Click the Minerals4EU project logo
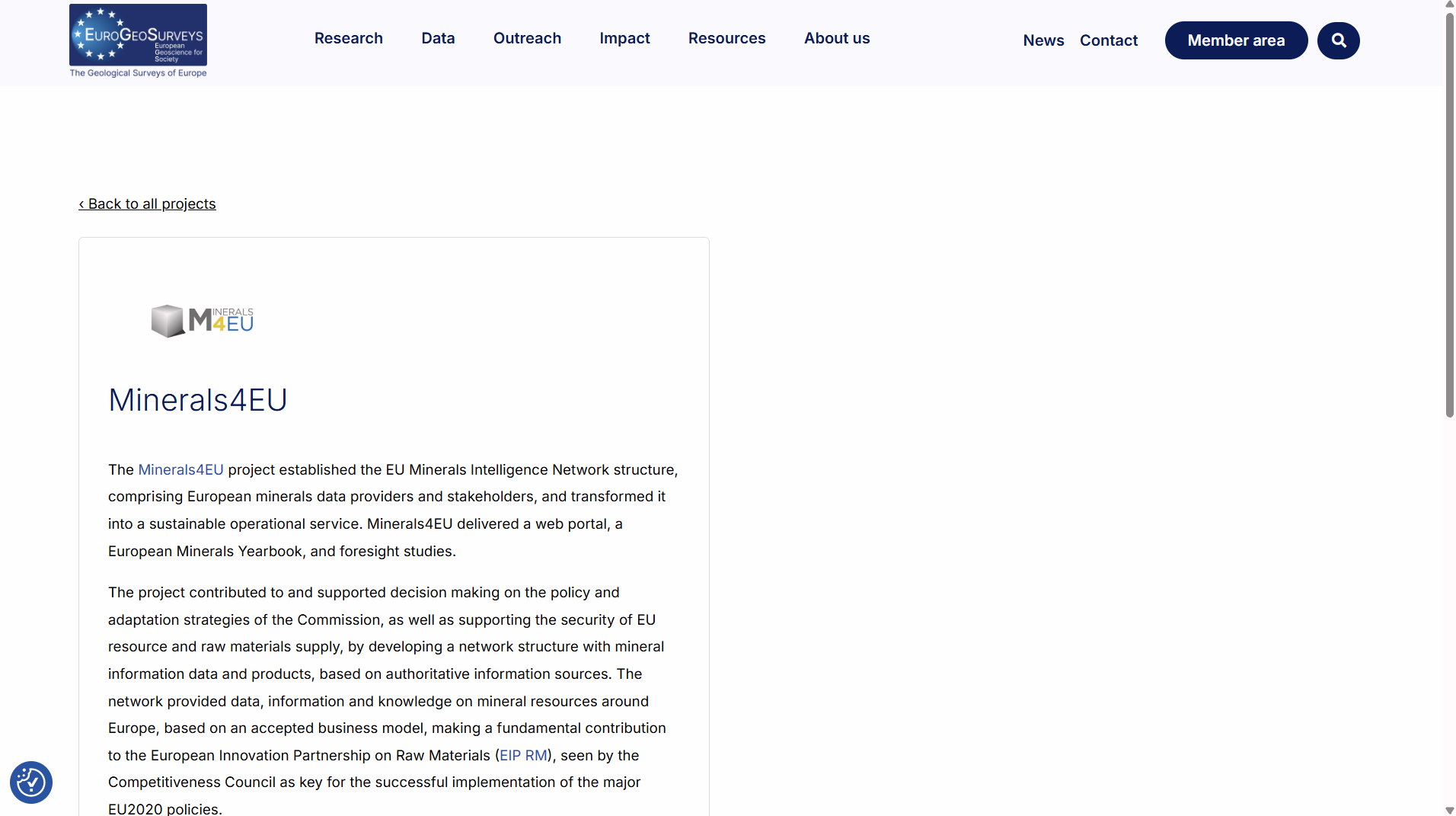This screenshot has height=816, width=1456. [x=201, y=320]
